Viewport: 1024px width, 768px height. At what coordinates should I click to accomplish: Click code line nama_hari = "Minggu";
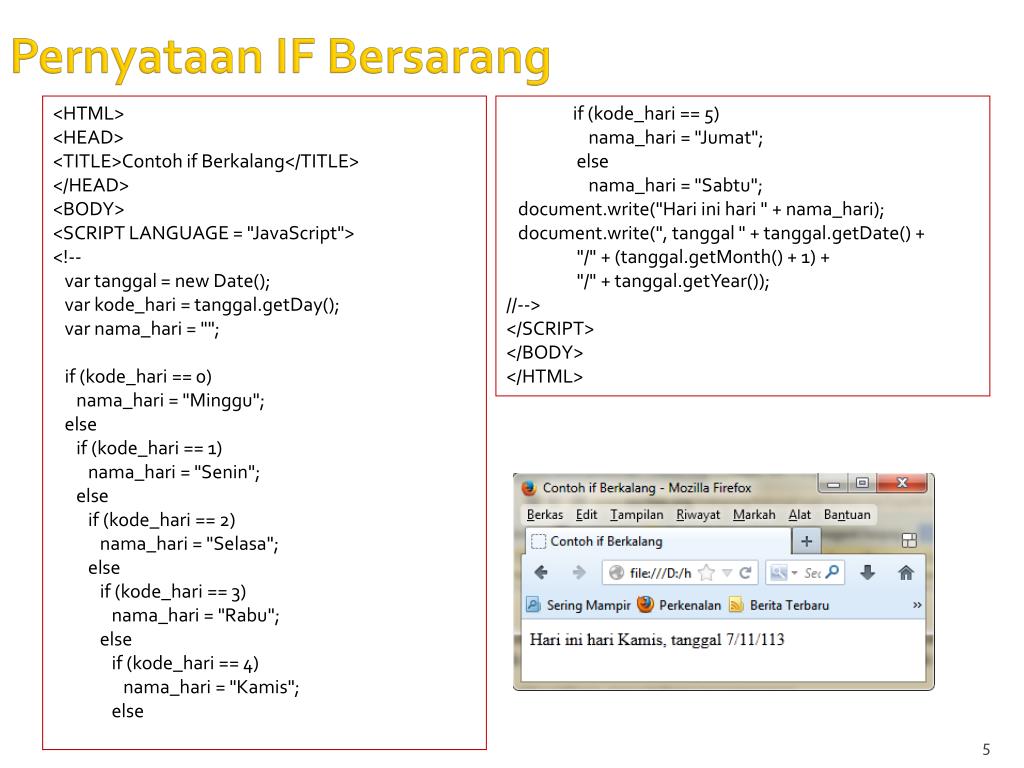[x=170, y=400]
